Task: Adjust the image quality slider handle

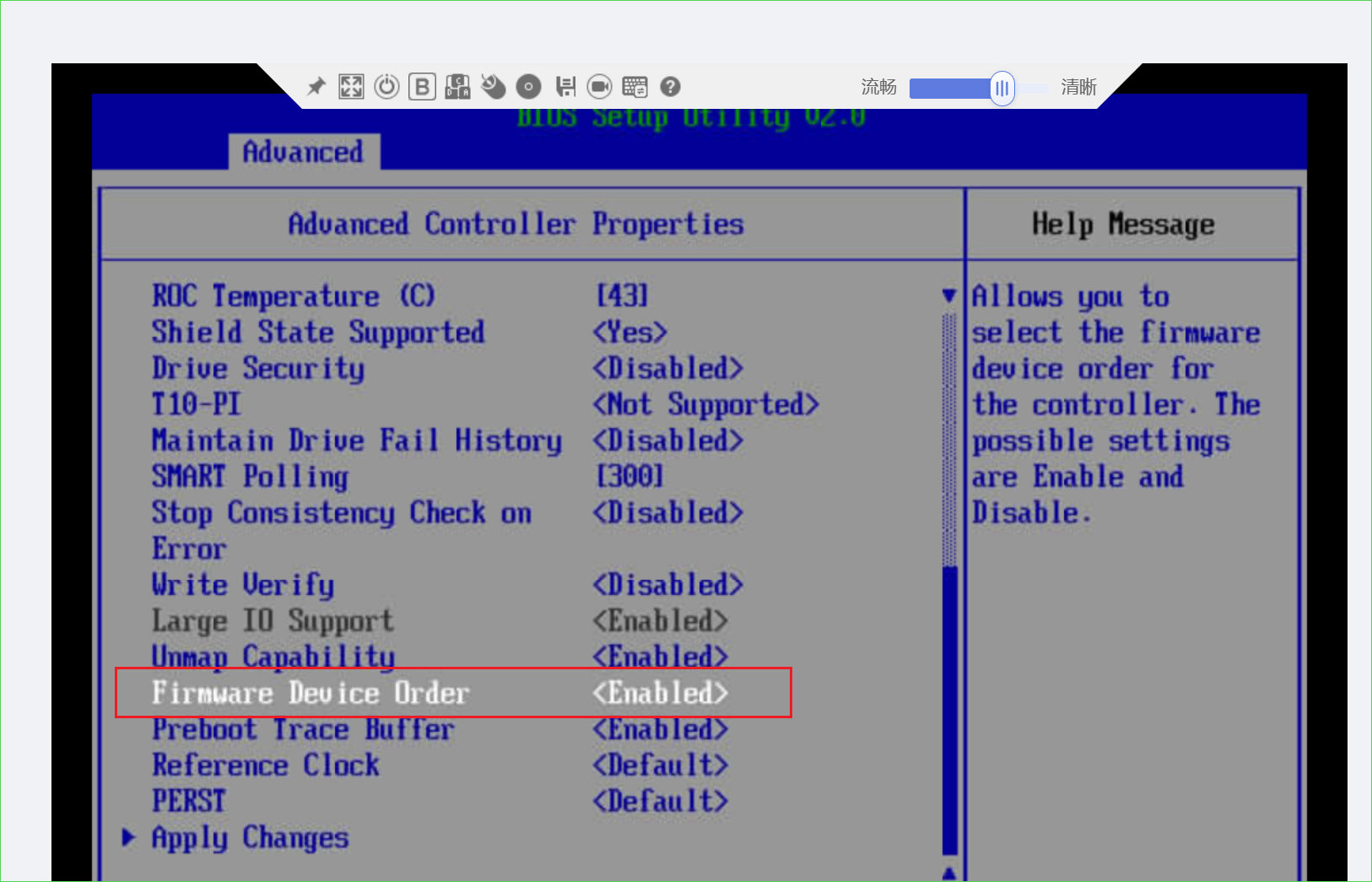Action: coord(1002,88)
